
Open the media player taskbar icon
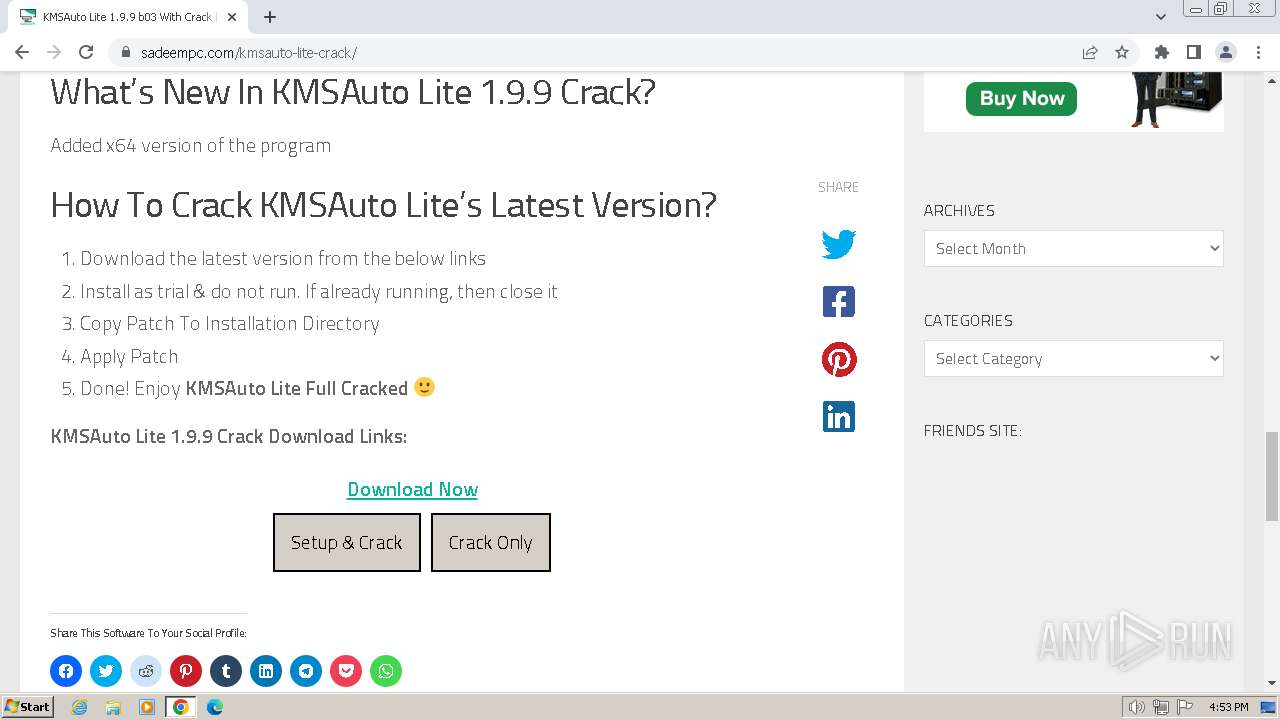[147, 707]
